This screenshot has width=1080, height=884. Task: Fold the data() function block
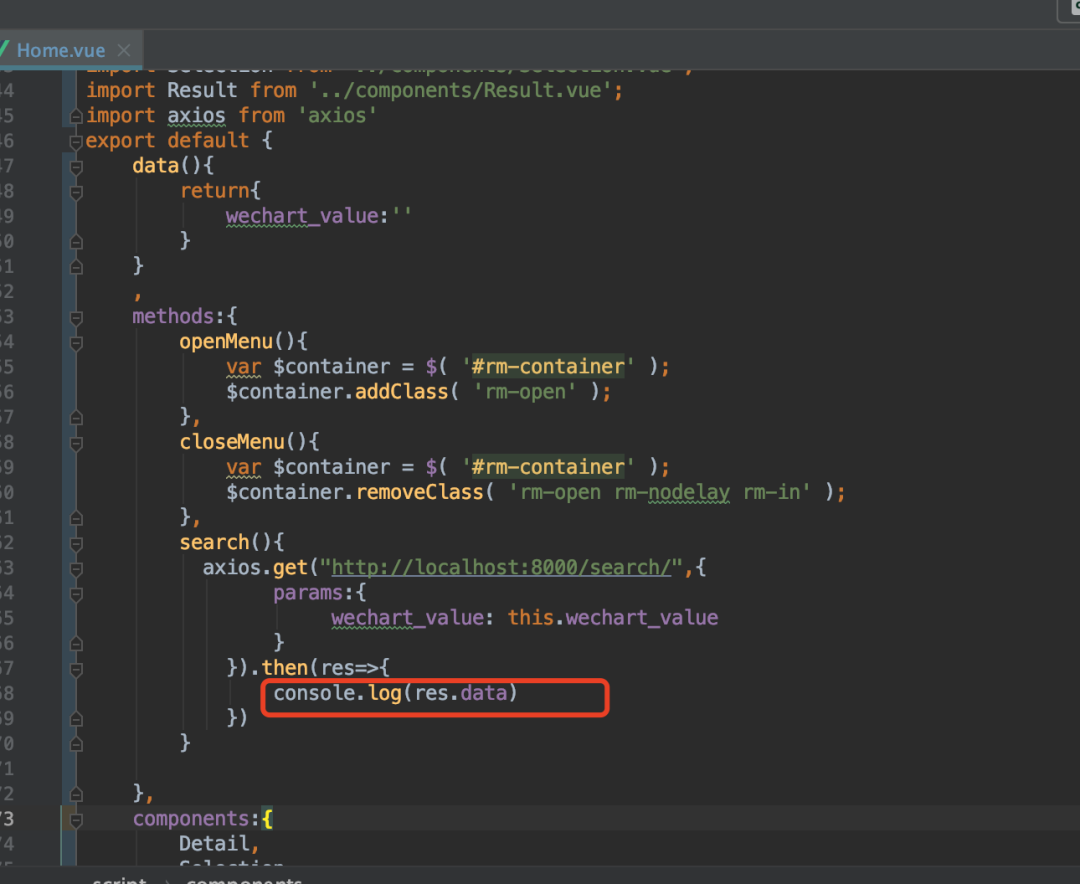pyautogui.click(x=76, y=167)
